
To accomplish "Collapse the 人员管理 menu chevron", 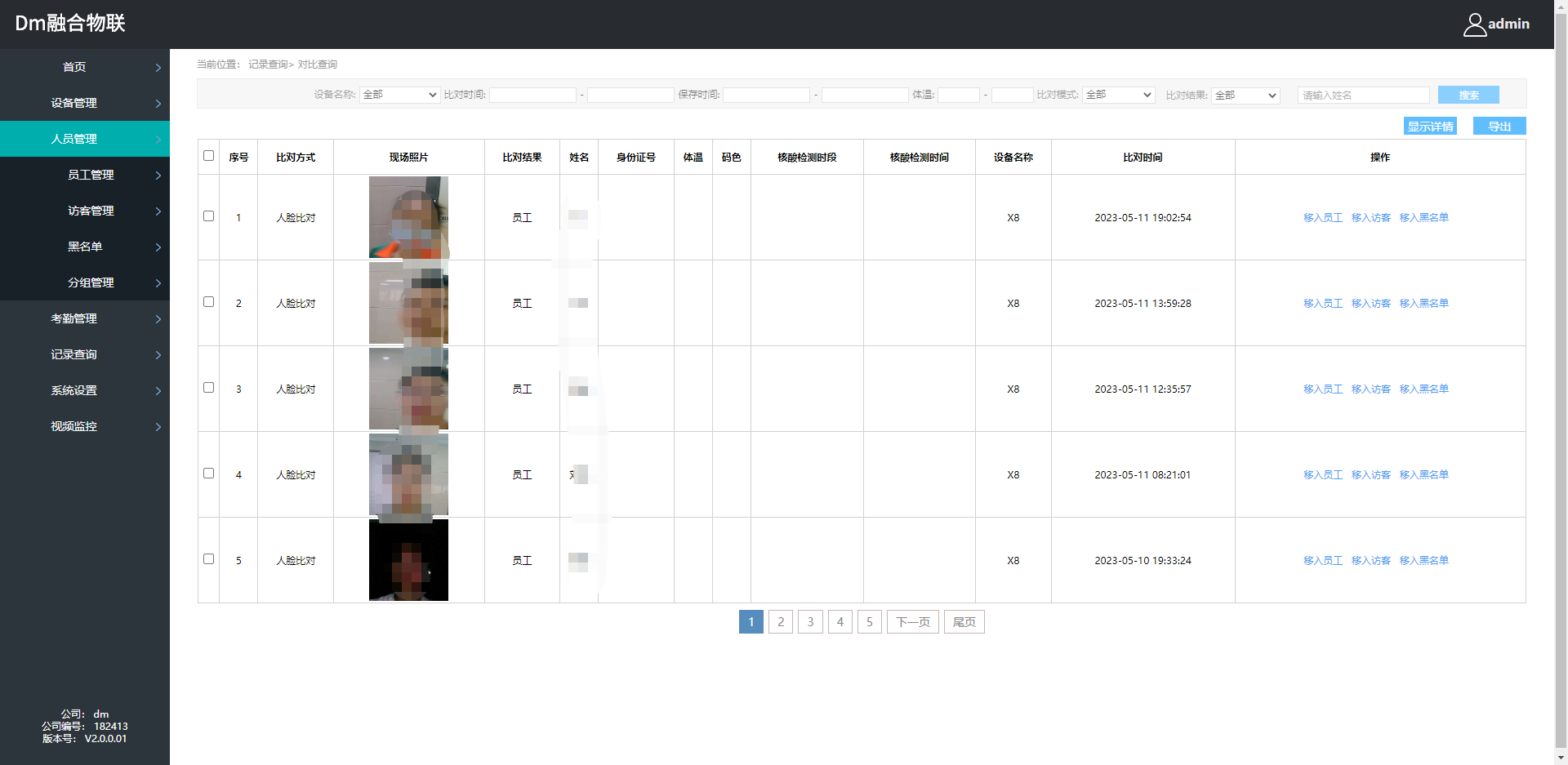I will [158, 140].
